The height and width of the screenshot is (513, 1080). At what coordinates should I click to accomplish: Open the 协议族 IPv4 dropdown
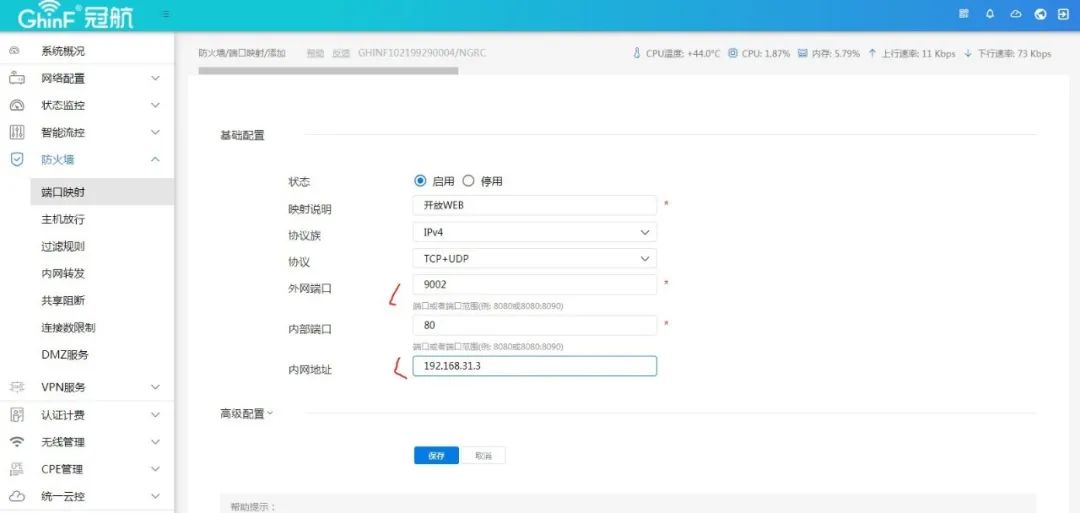(534, 232)
